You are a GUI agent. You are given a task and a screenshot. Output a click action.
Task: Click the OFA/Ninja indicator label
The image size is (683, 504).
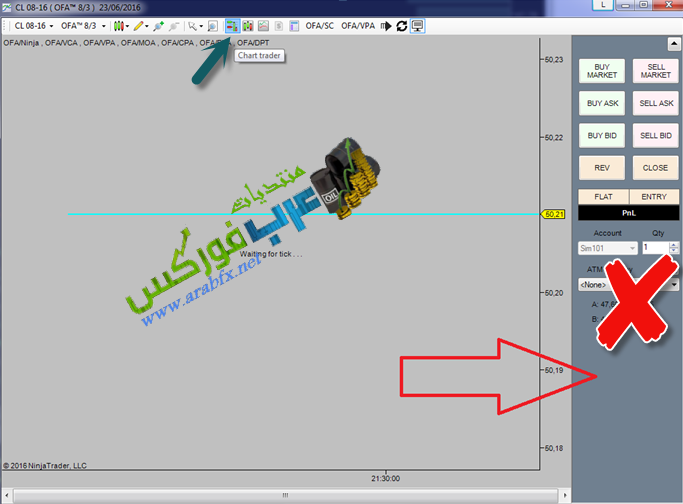point(21,43)
